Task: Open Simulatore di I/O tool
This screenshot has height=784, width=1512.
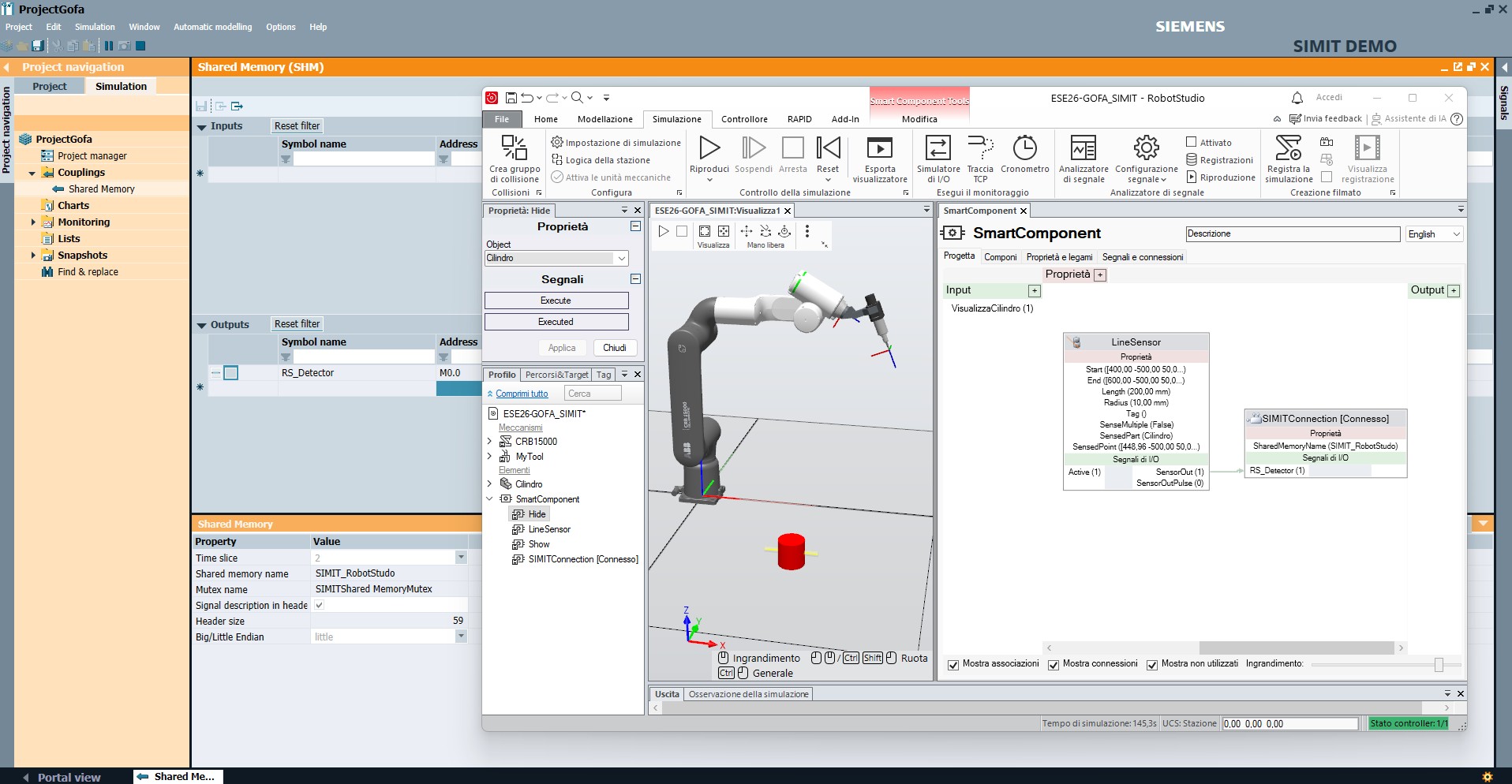Action: click(x=938, y=148)
